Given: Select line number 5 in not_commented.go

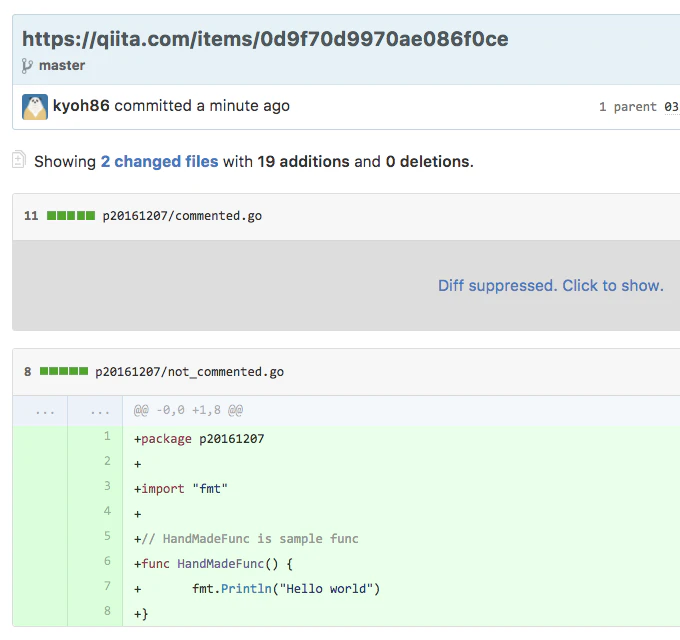Looking at the screenshot, I should point(107,536).
